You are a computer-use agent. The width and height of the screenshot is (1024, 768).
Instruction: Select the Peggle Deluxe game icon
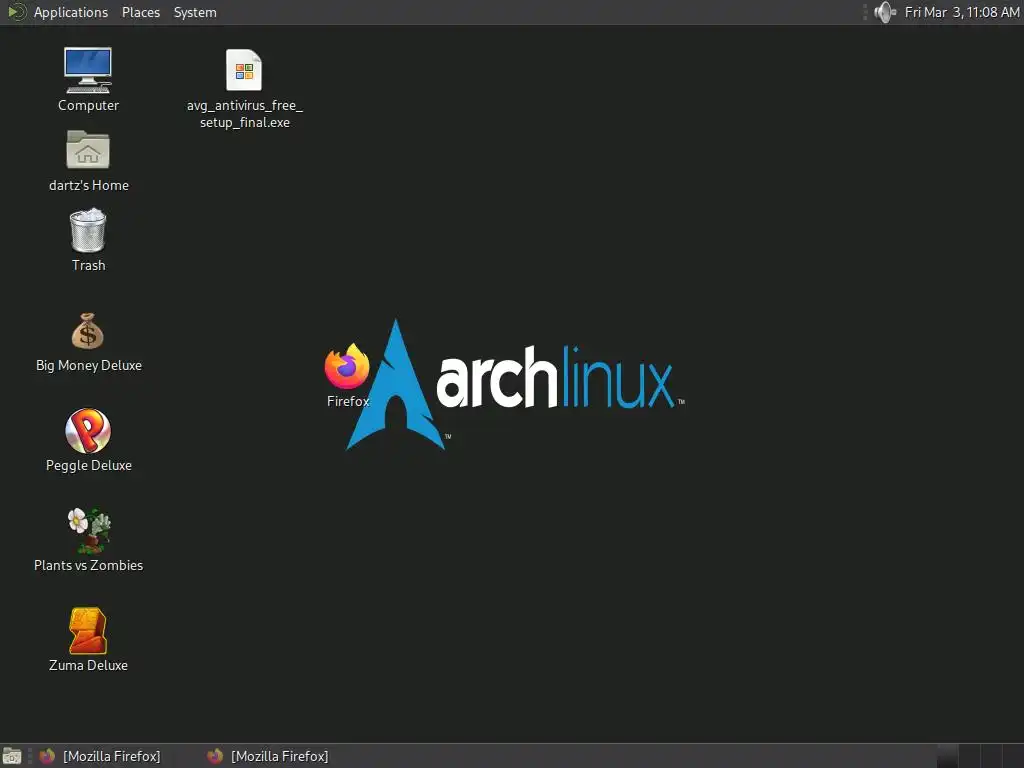[x=88, y=430]
